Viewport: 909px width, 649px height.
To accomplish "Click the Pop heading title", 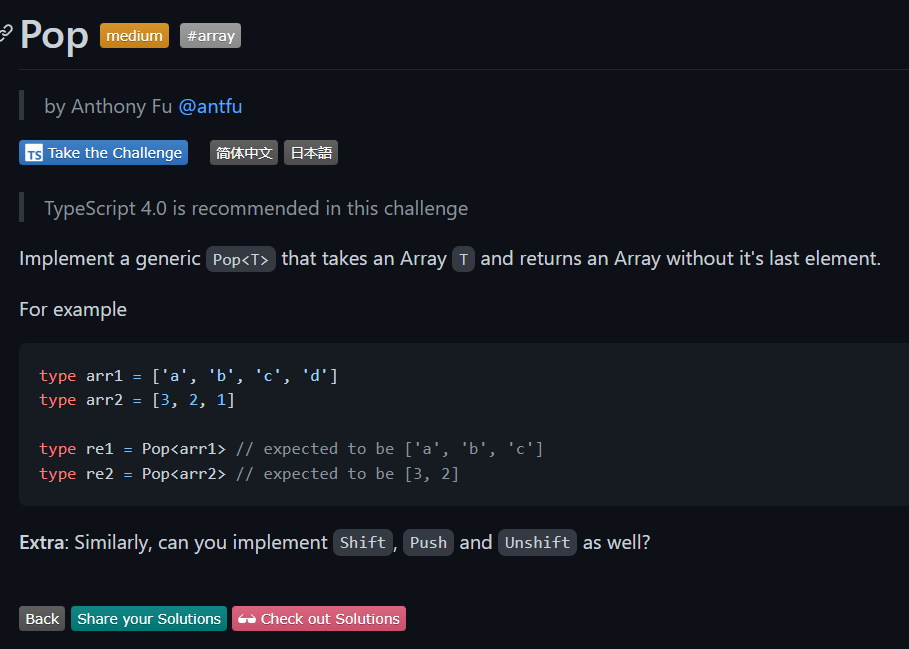I will point(54,35).
